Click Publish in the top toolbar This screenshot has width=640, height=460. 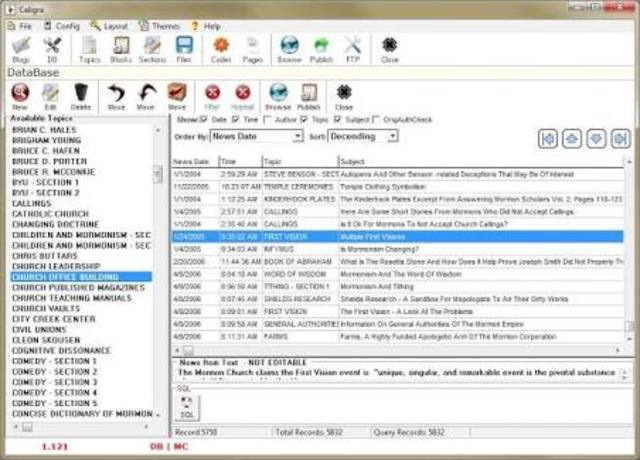point(321,50)
